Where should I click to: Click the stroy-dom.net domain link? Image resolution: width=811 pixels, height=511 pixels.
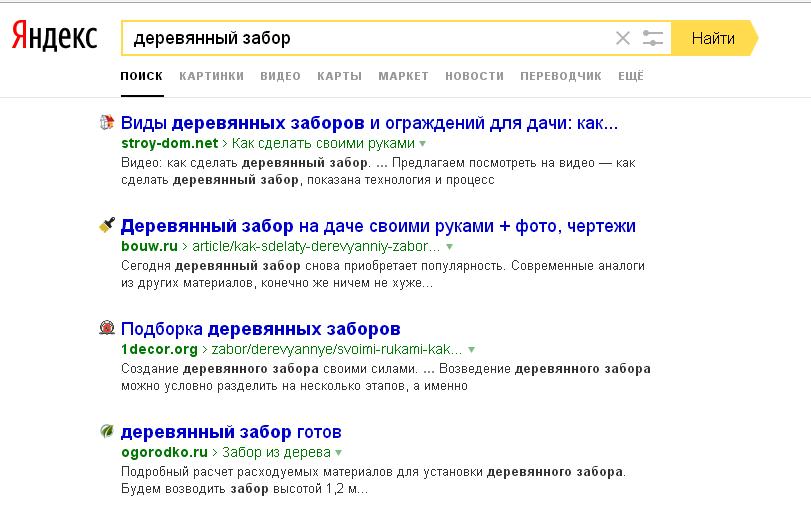170,143
